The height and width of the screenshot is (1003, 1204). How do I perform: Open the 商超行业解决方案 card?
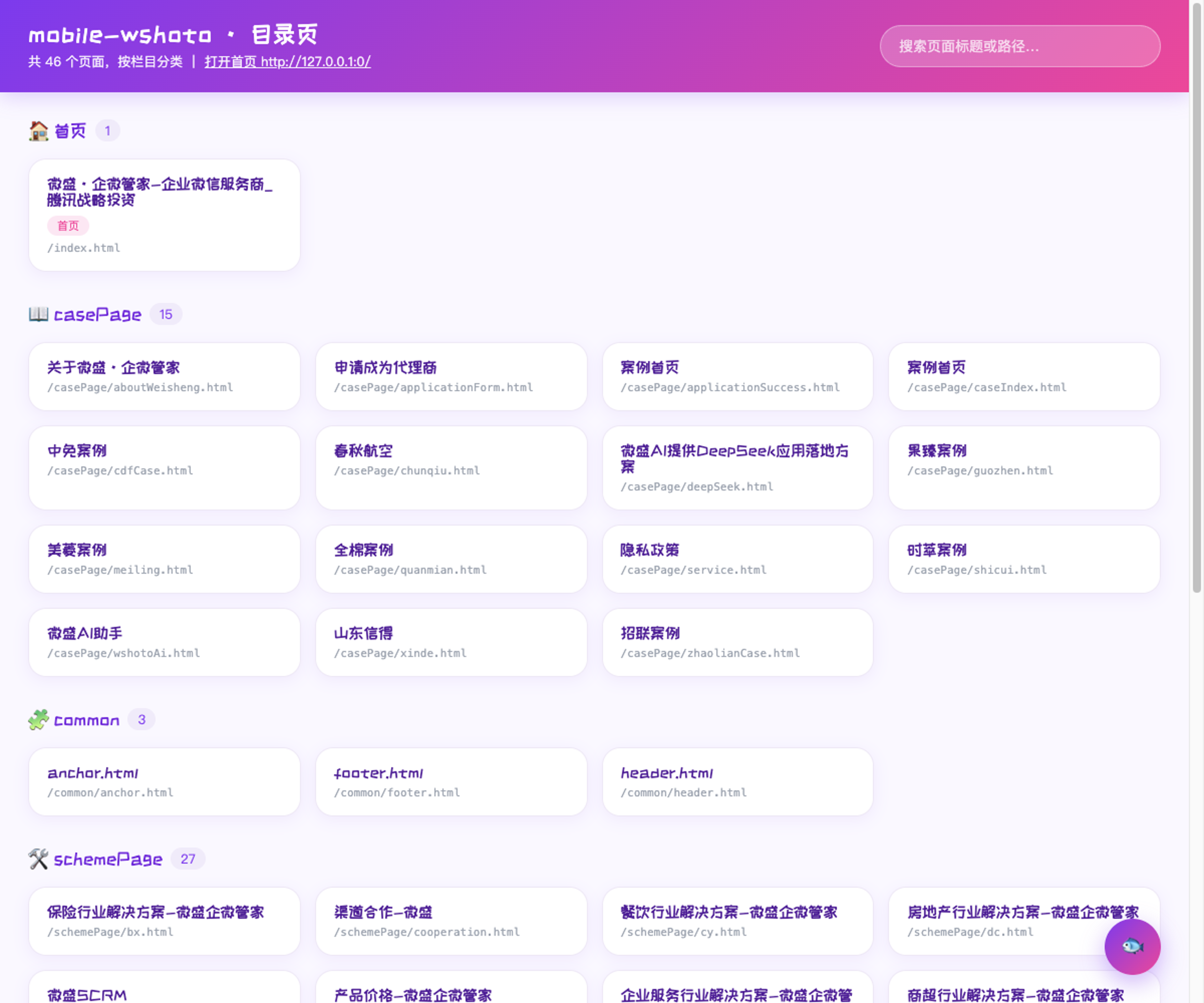pos(1024,987)
